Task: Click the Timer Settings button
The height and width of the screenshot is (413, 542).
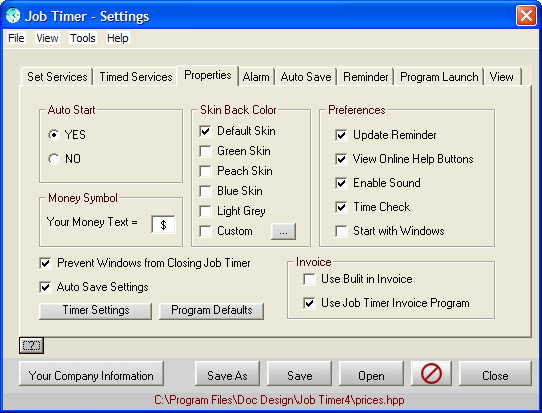Action: pyautogui.click(x=95, y=311)
